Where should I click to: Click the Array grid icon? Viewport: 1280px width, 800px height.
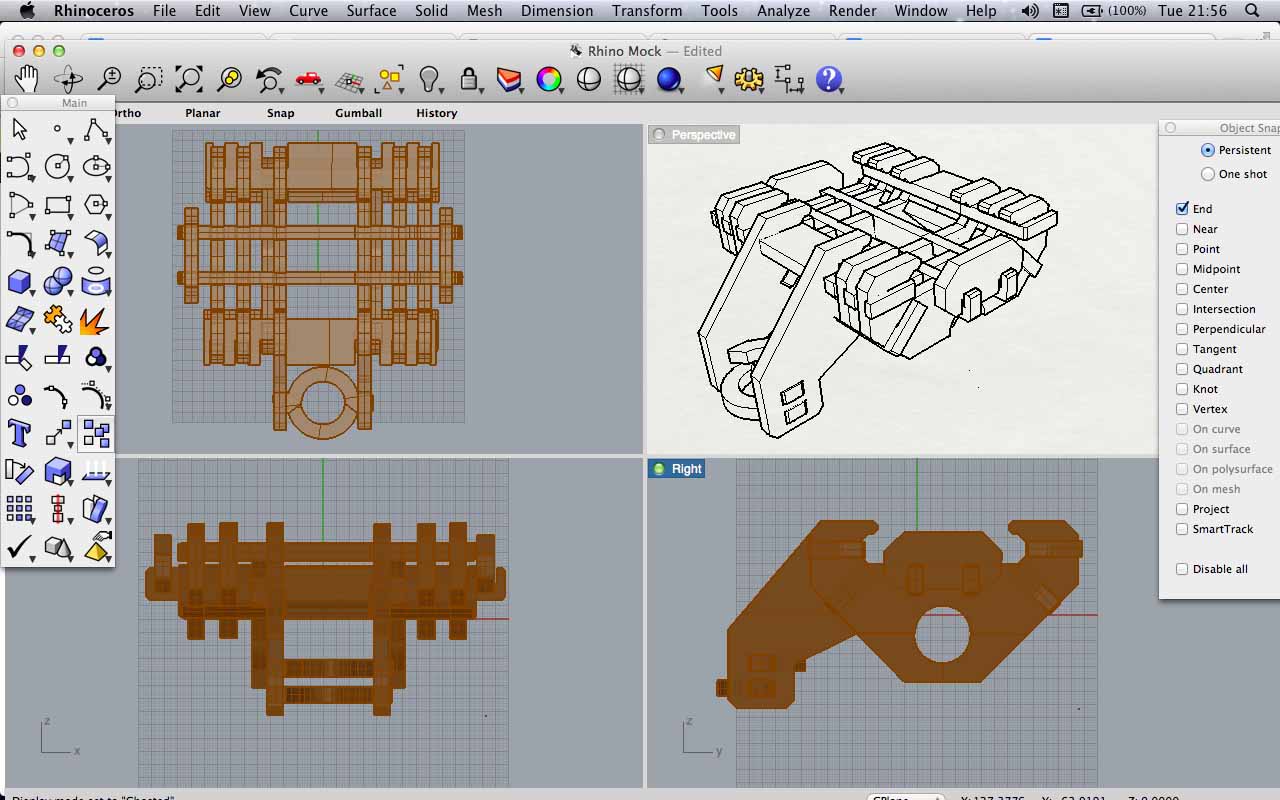19,508
